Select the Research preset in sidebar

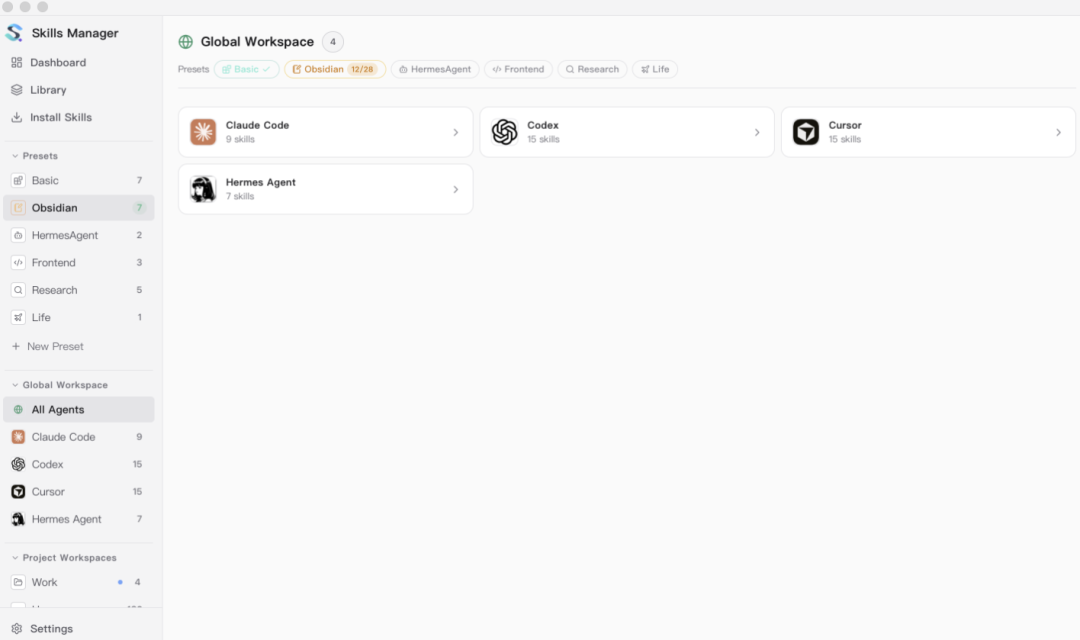(79, 290)
